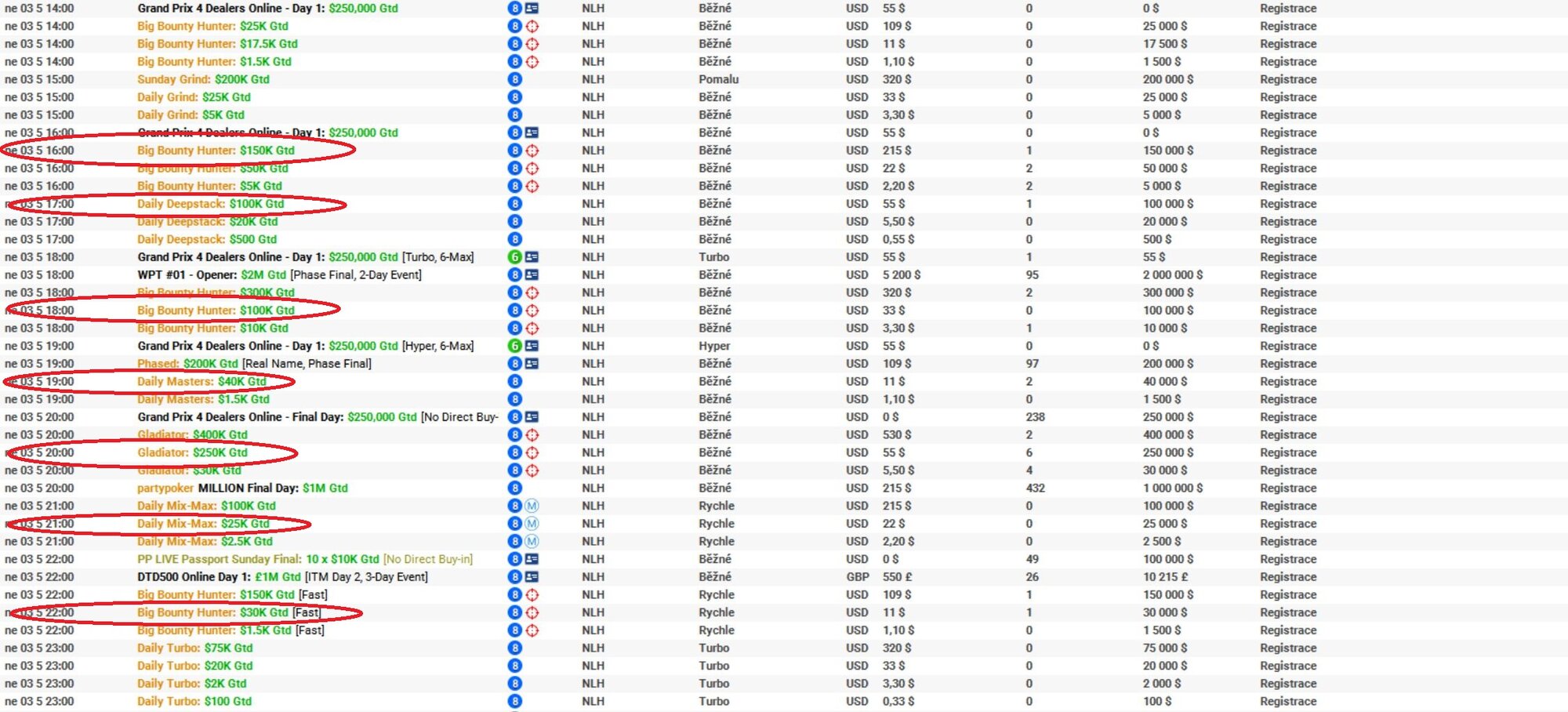The image size is (1568, 712).
Task: Click bounty icon for Big Bounty Hunter $30K Gtd Fast
Action: 532,612
